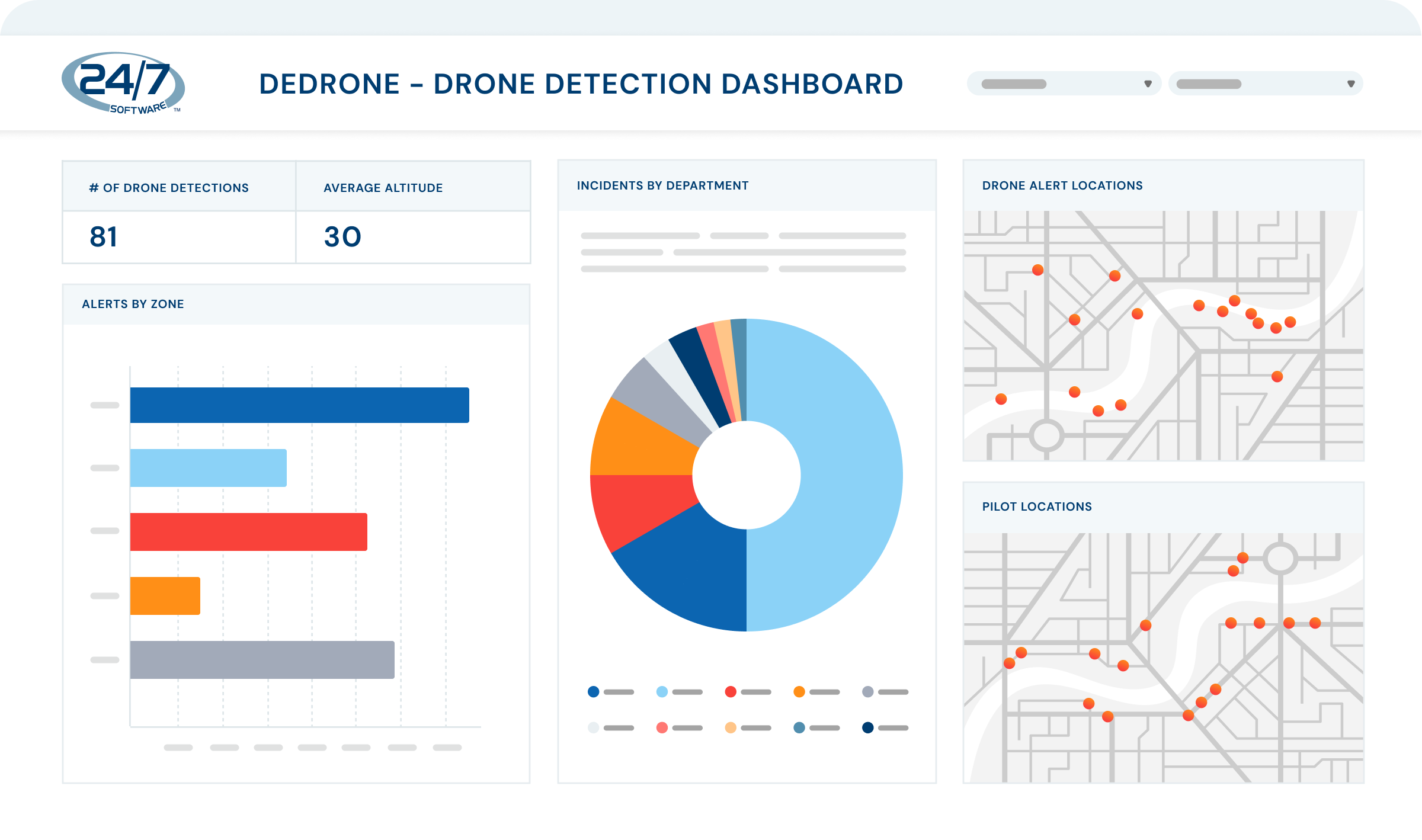This screenshot has width=1422, height=840.
Task: Click the Drone Alert Locations title
Action: (1062, 185)
